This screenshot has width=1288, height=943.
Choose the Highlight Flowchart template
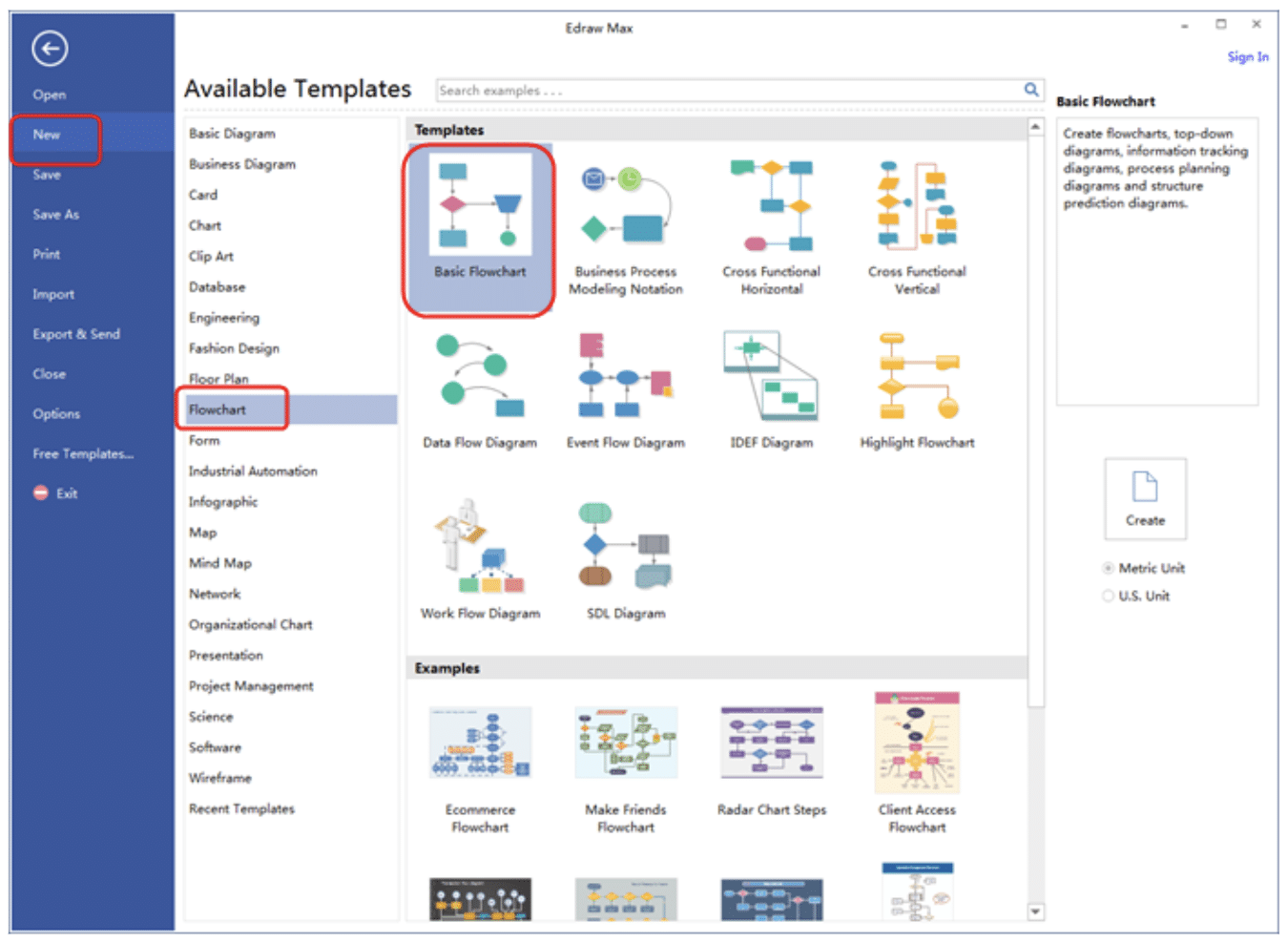point(917,390)
